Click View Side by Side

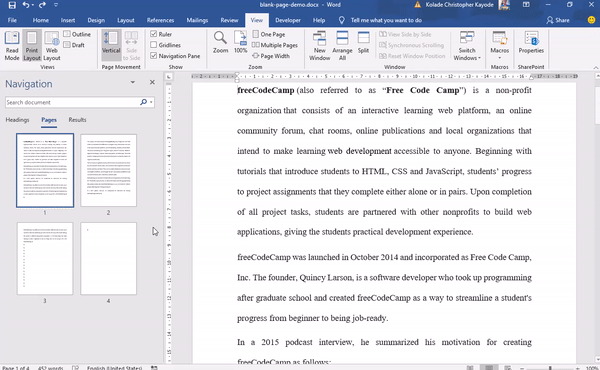tap(405, 34)
